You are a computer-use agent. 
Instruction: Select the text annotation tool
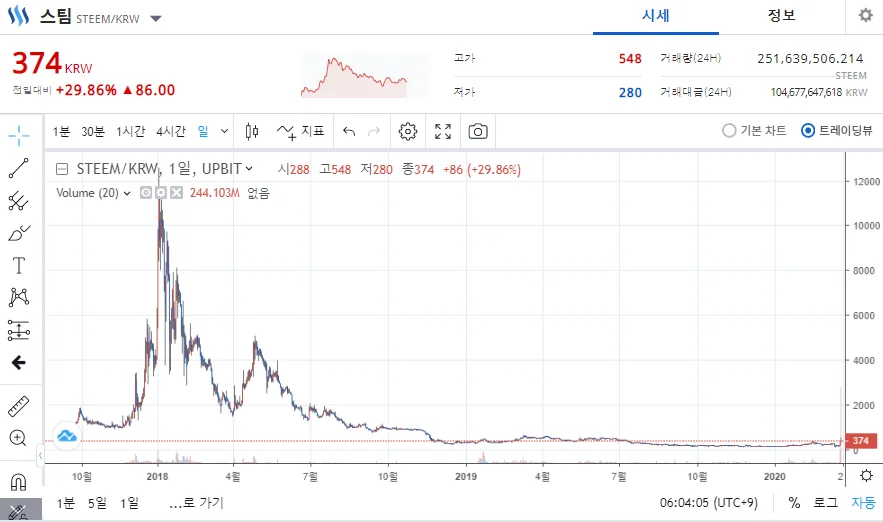pos(19,265)
